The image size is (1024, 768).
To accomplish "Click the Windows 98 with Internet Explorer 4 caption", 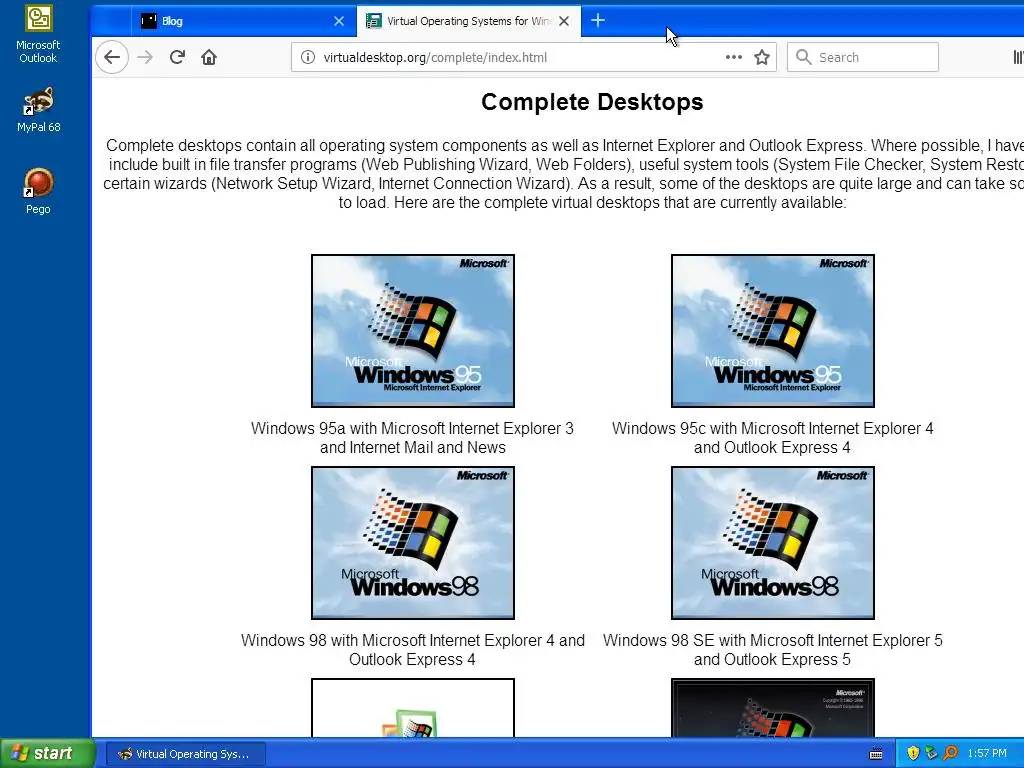I will tap(412, 650).
